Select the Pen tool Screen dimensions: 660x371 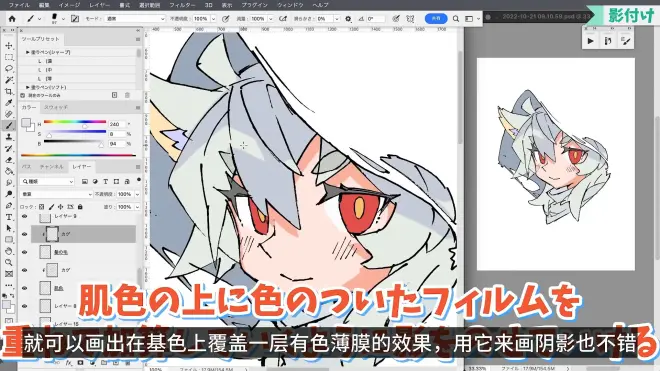click(x=9, y=206)
